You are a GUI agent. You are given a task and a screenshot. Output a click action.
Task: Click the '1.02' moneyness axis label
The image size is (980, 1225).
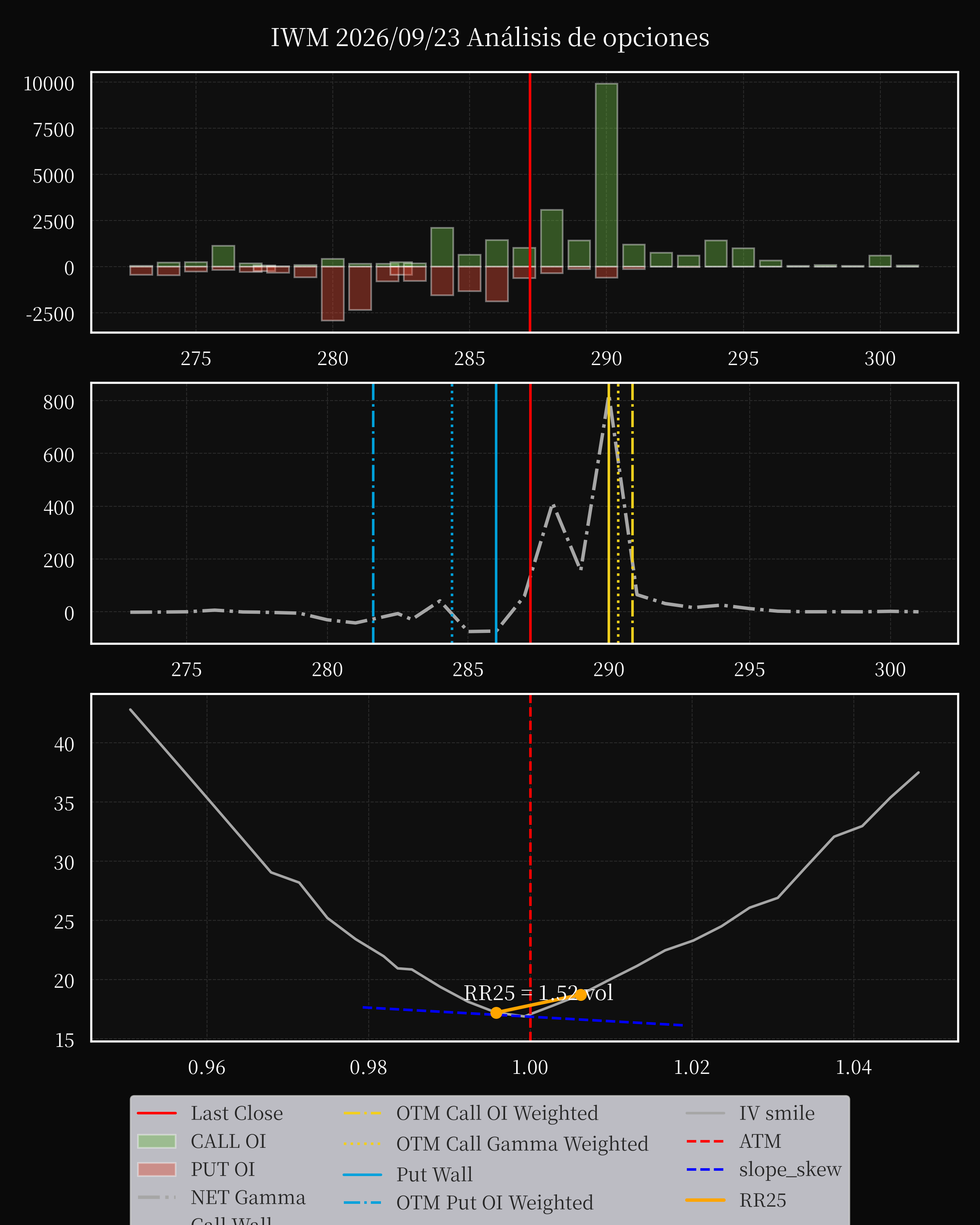[x=691, y=1067]
